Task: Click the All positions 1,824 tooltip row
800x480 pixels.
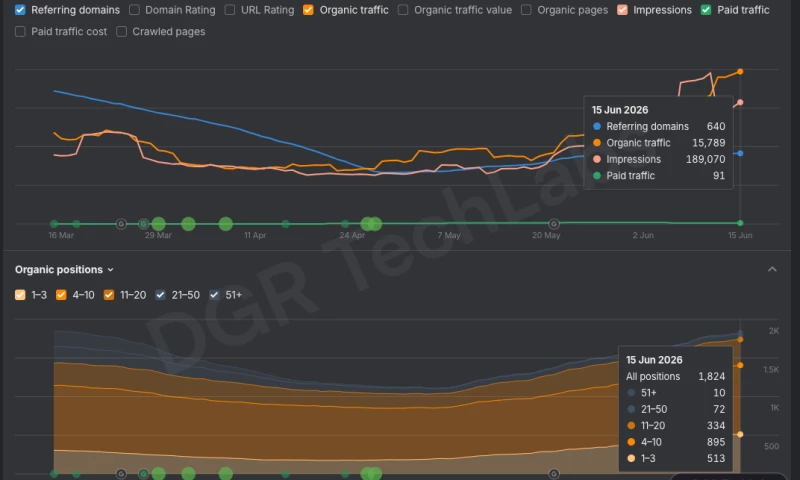Action: click(676, 376)
